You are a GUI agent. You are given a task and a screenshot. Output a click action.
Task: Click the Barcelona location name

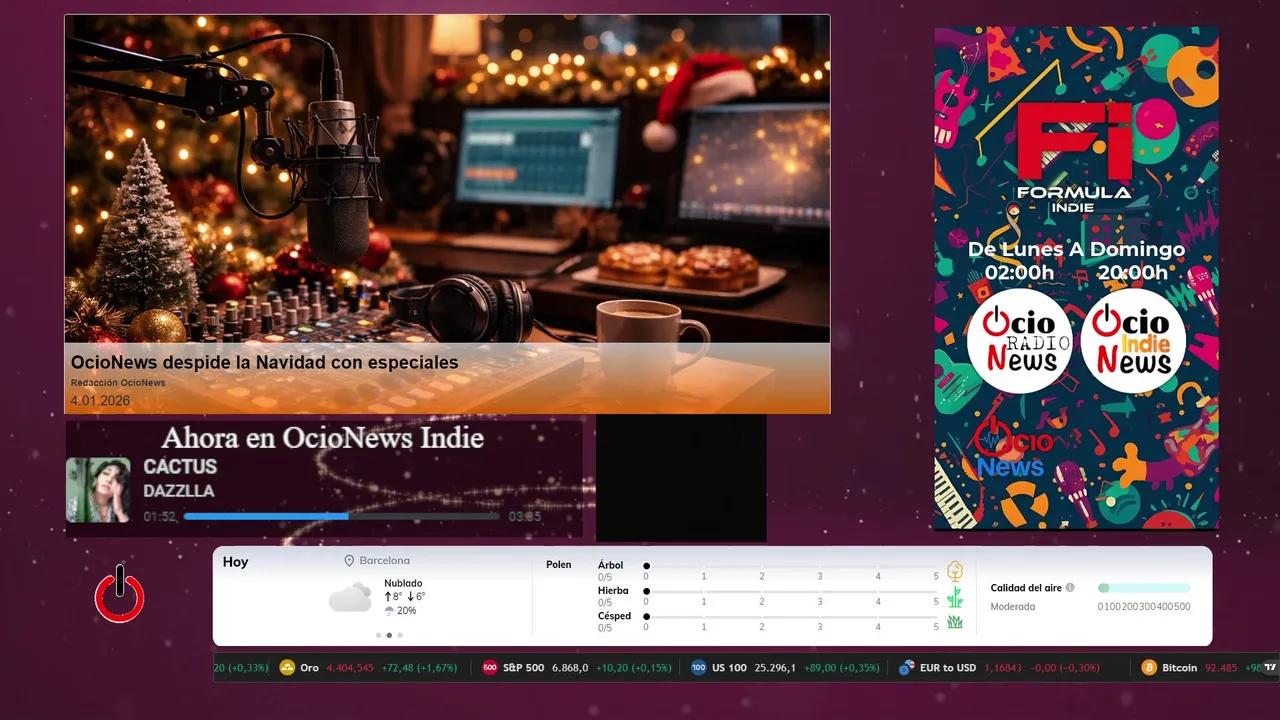[x=384, y=561]
